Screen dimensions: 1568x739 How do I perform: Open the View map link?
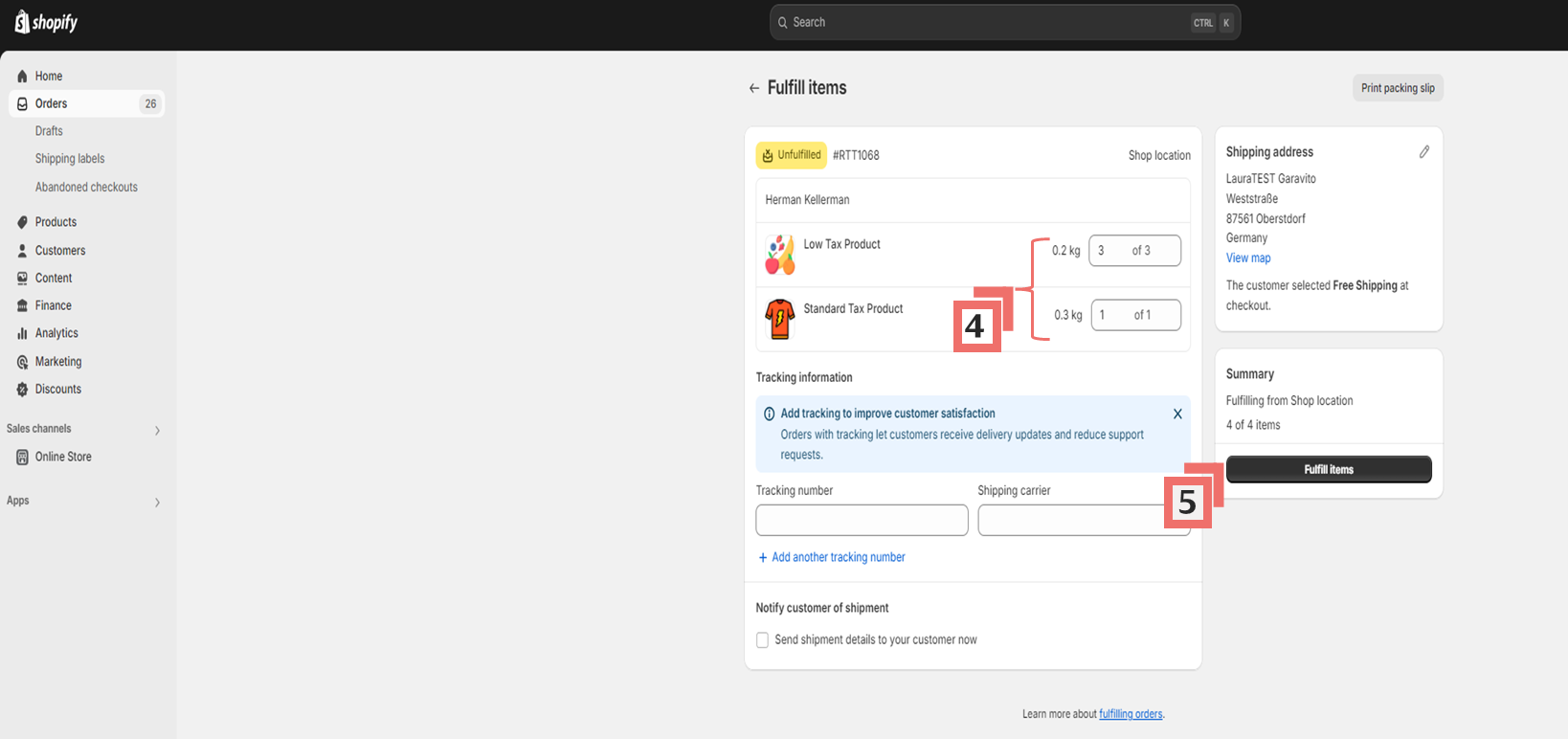coord(1248,258)
